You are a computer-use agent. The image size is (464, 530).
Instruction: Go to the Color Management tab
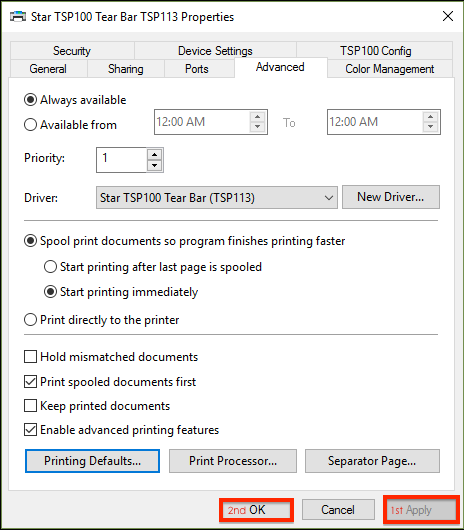point(389,69)
